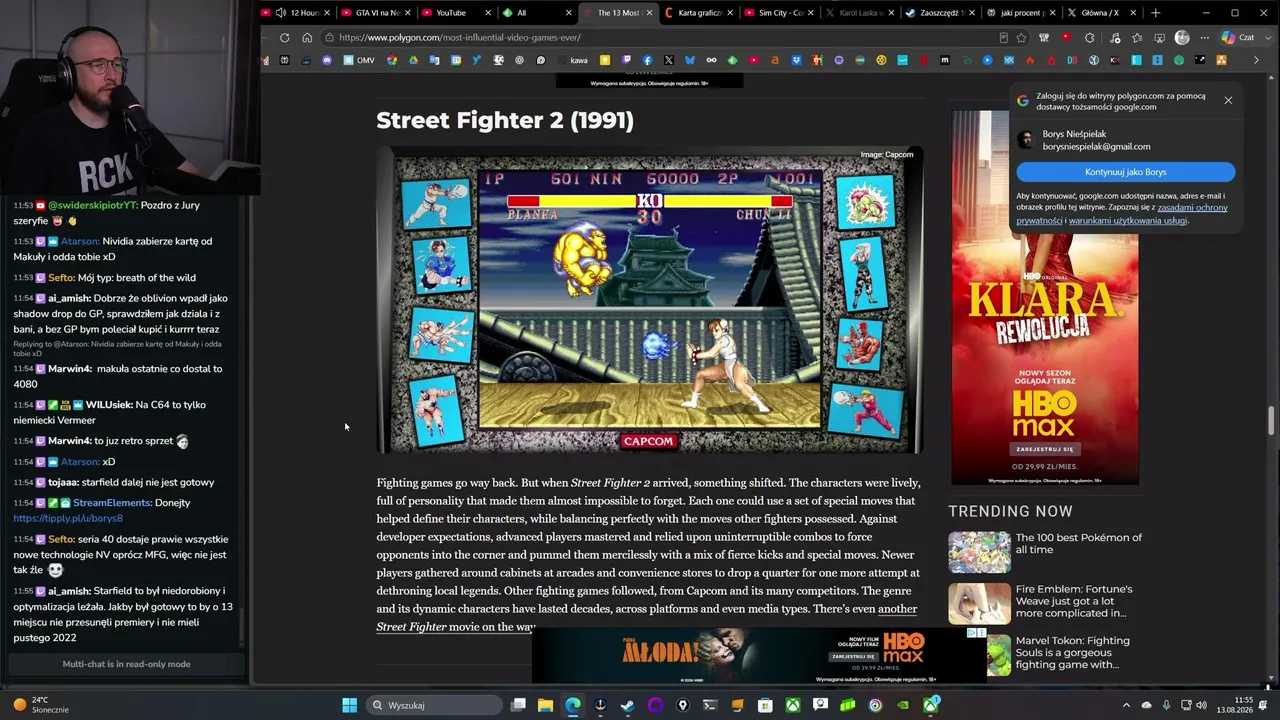Launch Steam from the taskbar
Image resolution: width=1280 pixels, height=720 pixels.
[x=627, y=705]
